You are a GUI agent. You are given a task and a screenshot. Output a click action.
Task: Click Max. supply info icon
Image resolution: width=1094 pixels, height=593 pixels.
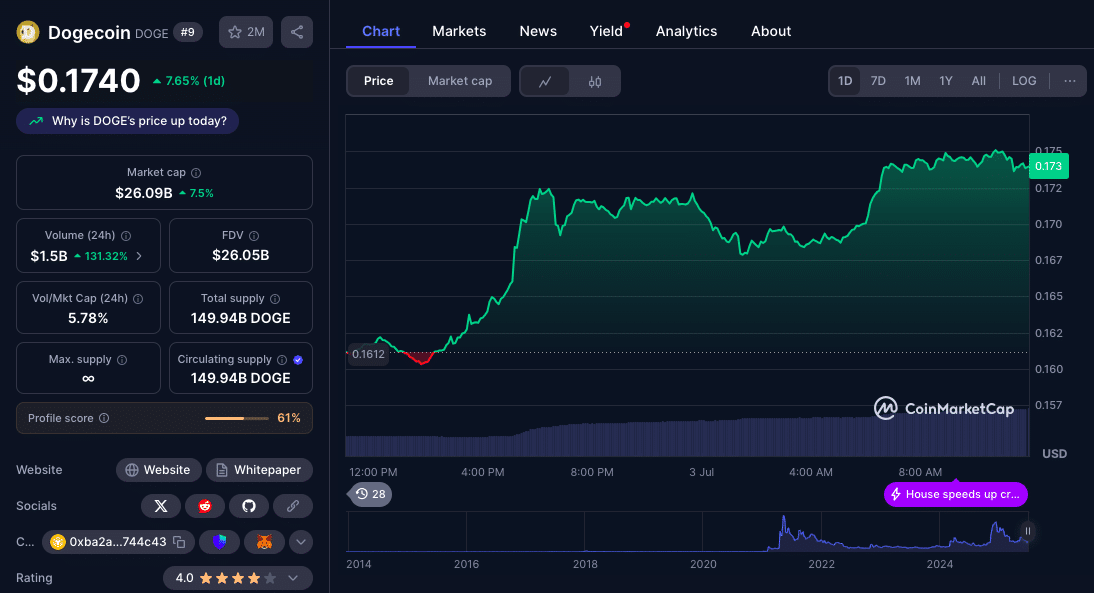pyautogui.click(x=122, y=360)
